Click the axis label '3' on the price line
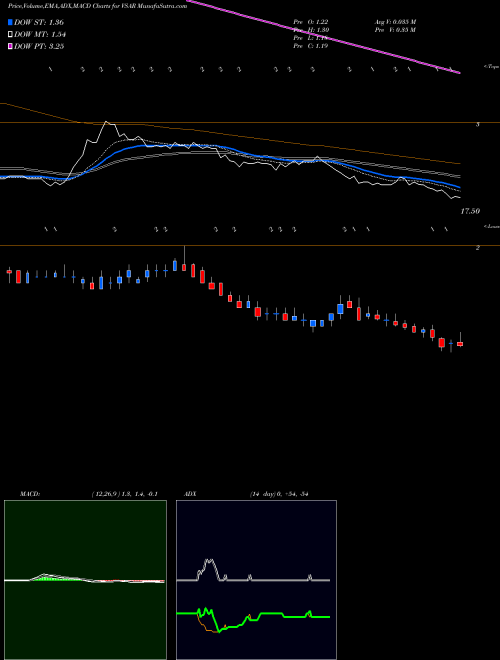The height and width of the screenshot is (660, 500). point(478,125)
